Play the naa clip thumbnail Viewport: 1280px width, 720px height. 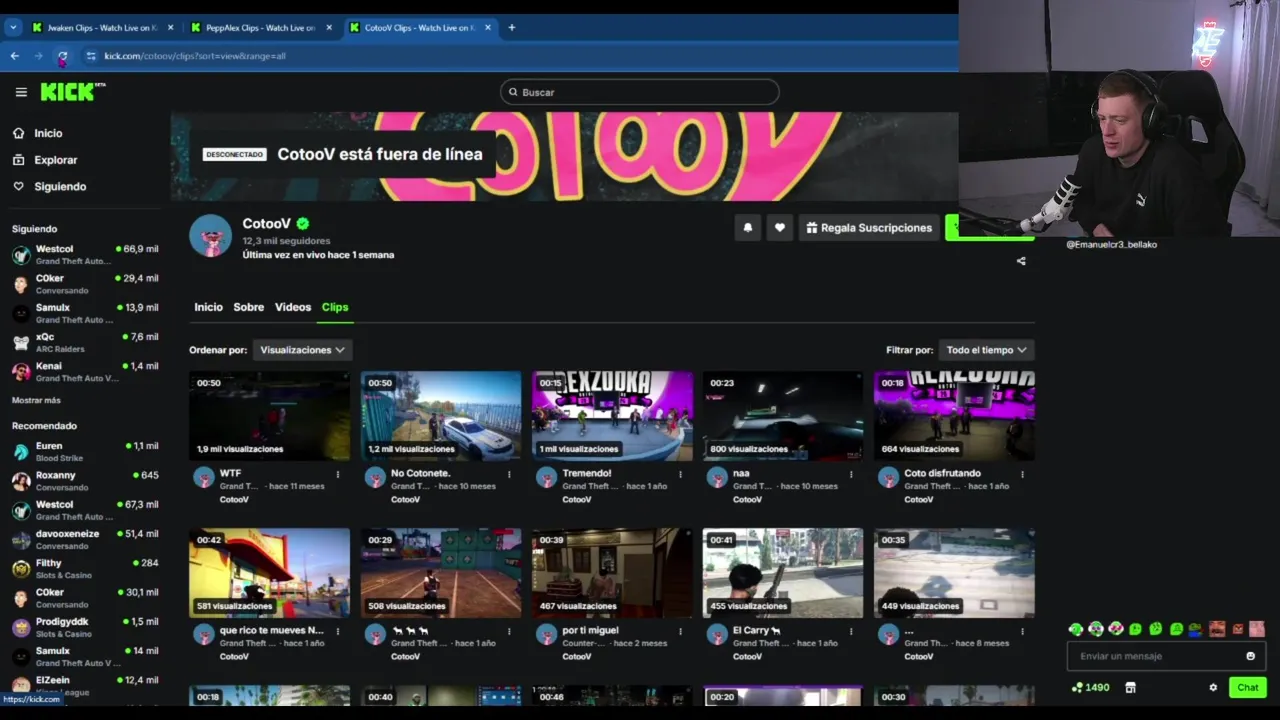(x=783, y=416)
